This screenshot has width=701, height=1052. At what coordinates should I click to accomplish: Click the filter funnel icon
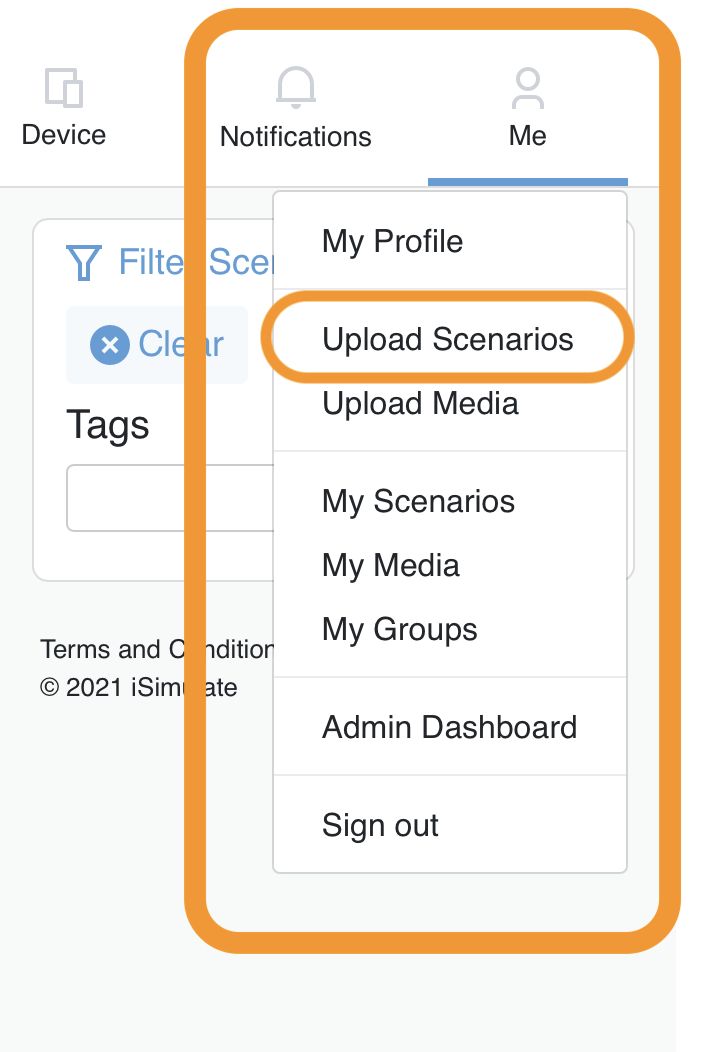(x=85, y=262)
